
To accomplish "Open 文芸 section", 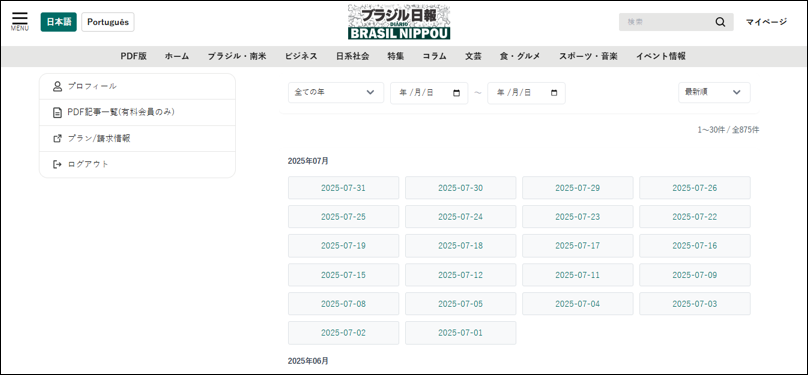I will pyautogui.click(x=473, y=57).
